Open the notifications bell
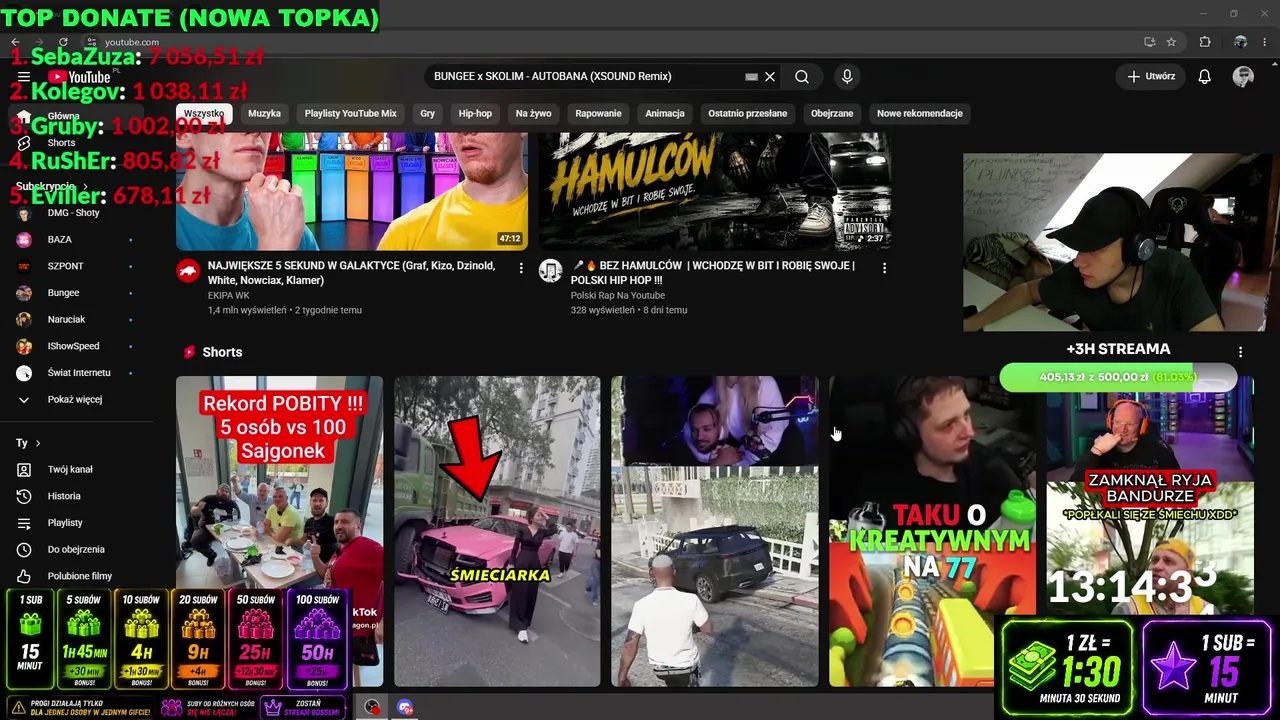Image resolution: width=1280 pixels, height=720 pixels. click(x=1205, y=77)
